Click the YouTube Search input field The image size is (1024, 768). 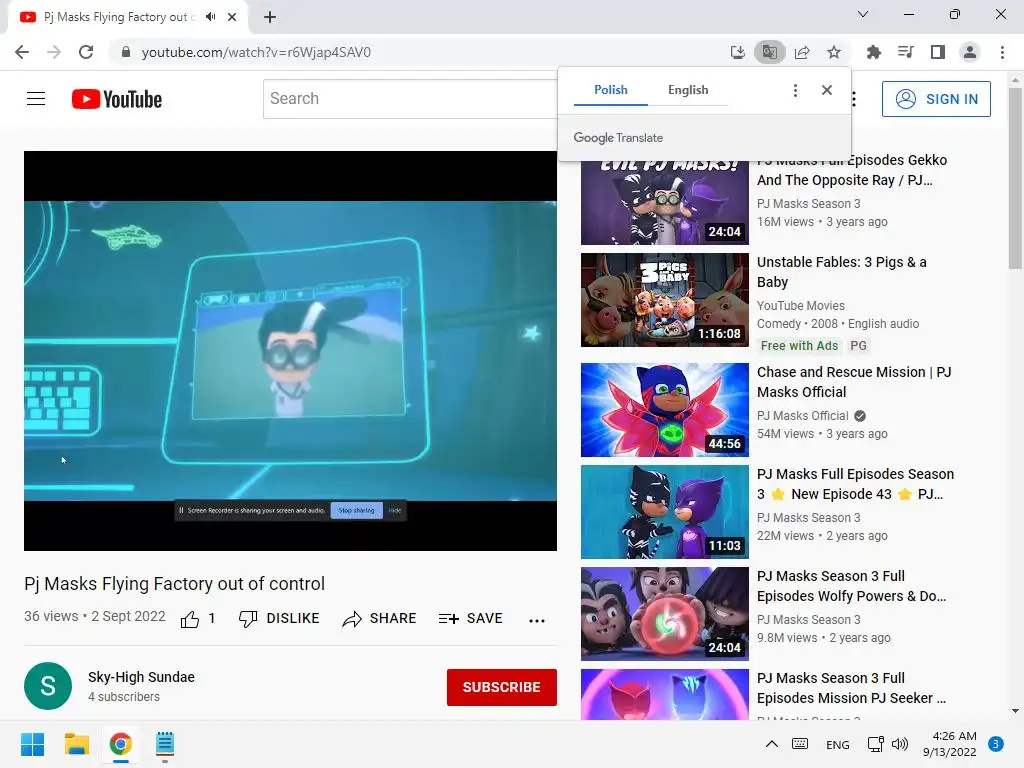point(410,99)
